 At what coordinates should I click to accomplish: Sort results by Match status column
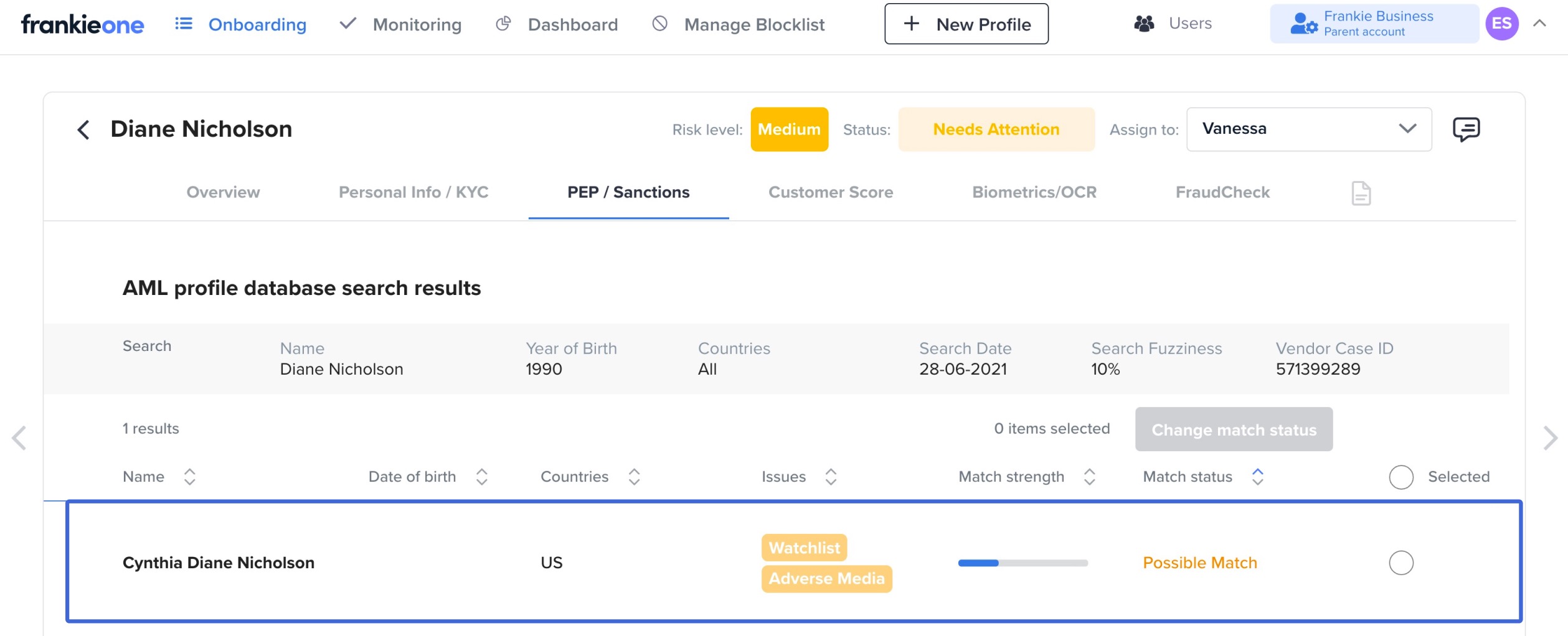coord(1257,477)
